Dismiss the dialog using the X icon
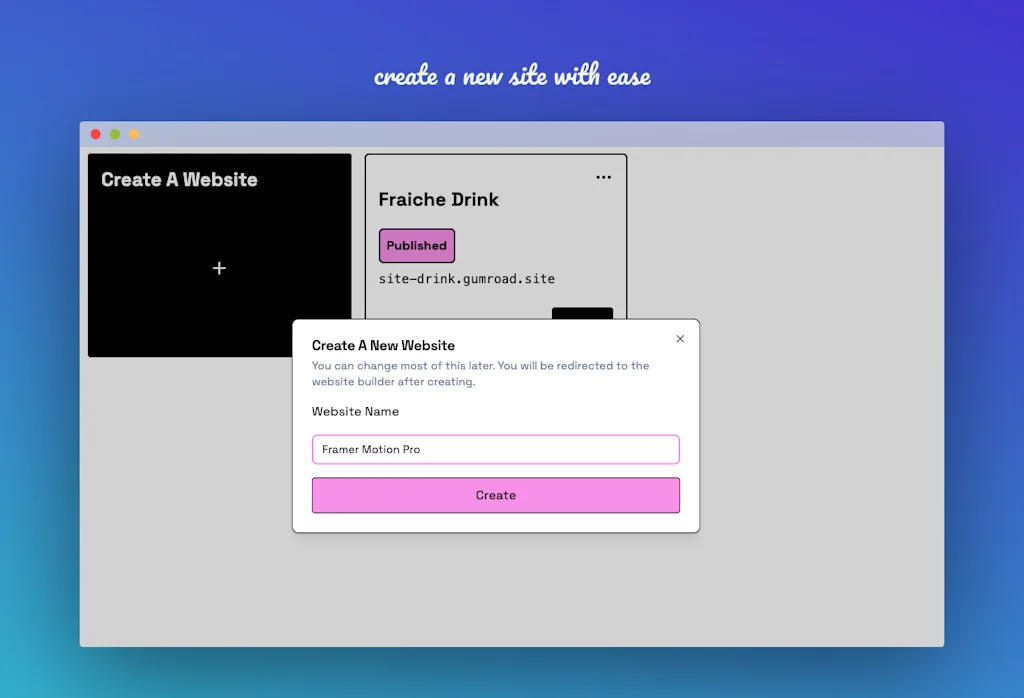The image size is (1024, 698). pos(680,338)
